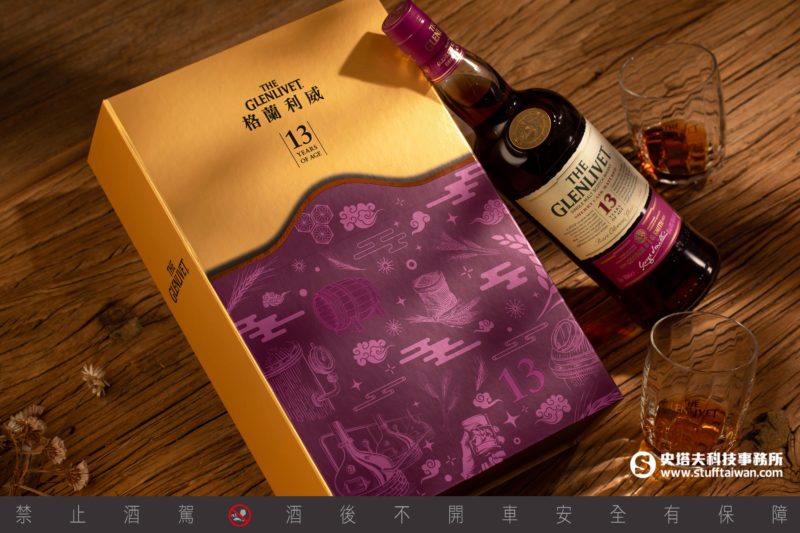Click the purple "13" on the box pattern
Screen dimensions: 800x533
coord(521,380)
